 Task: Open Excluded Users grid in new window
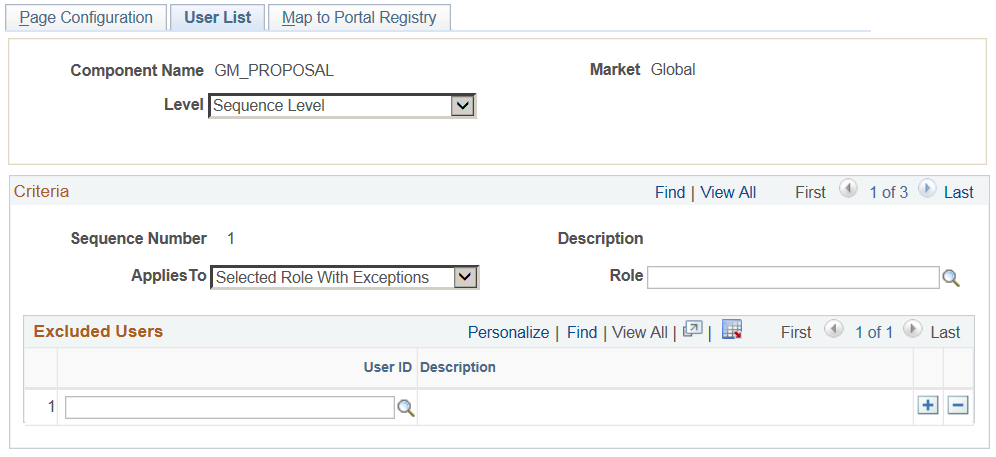(x=693, y=331)
